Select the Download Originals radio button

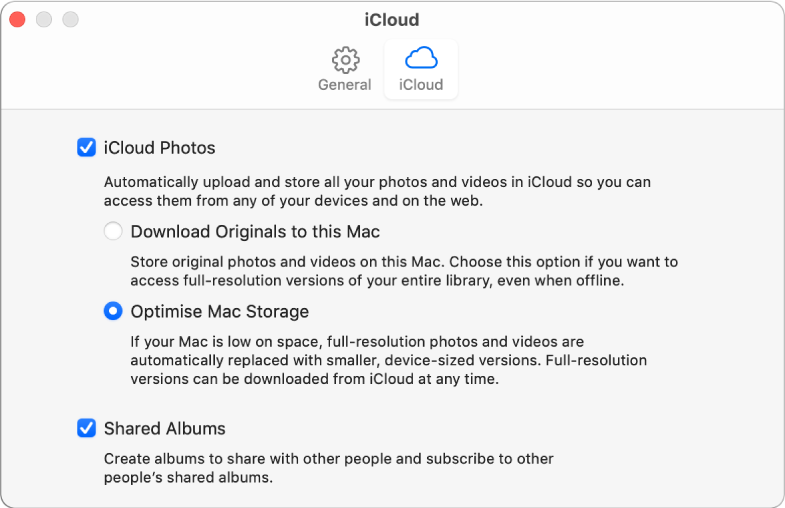coord(113,232)
